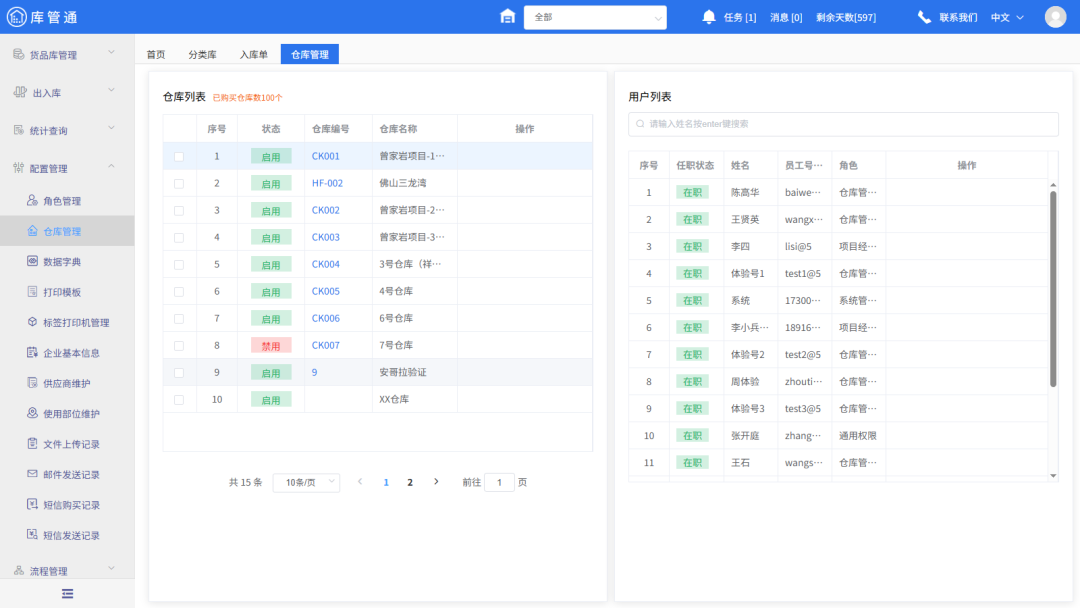
Task: Click the 邮件发送记录 envelope icon
Action: pos(32,474)
